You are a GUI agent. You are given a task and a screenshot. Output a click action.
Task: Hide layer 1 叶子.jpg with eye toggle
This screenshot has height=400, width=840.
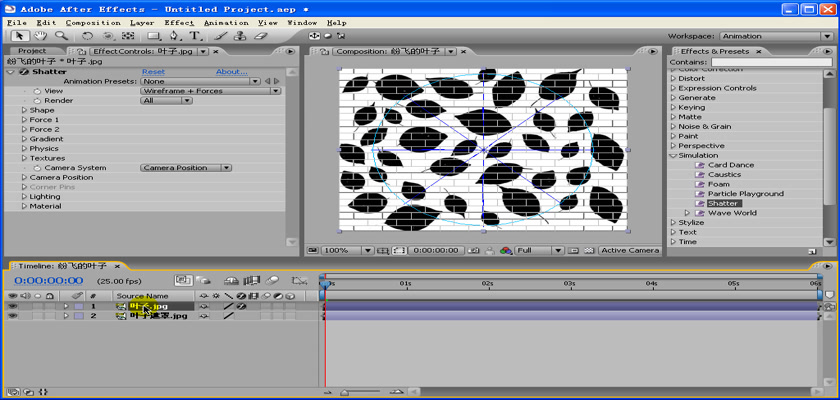click(x=12, y=306)
